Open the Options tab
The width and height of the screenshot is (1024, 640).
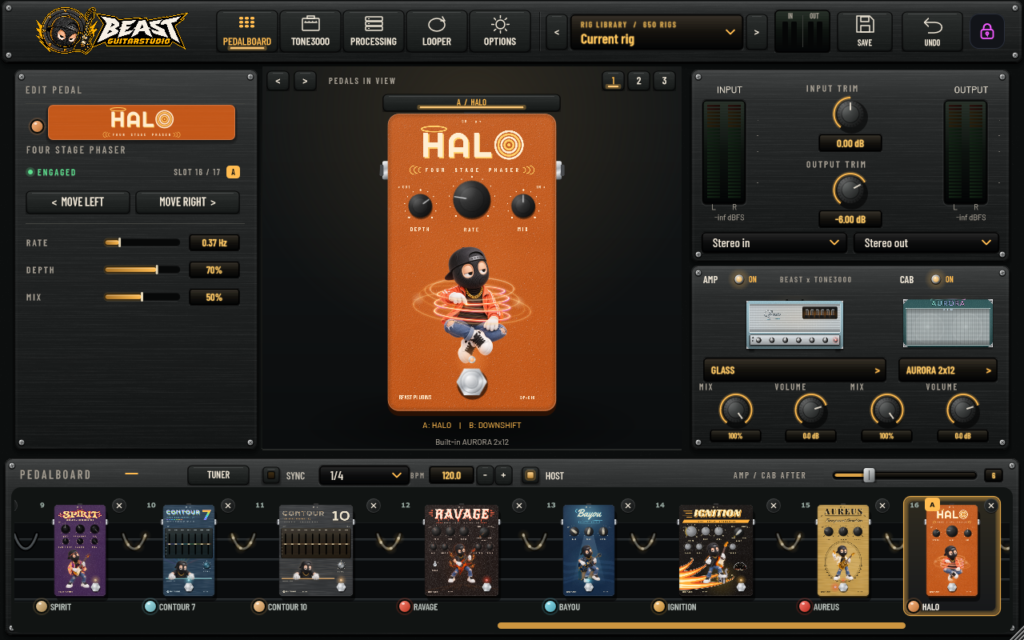coord(500,31)
